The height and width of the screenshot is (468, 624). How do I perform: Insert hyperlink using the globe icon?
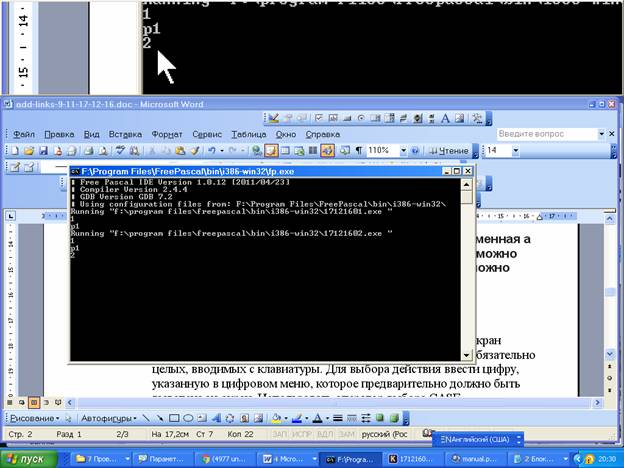pos(257,151)
